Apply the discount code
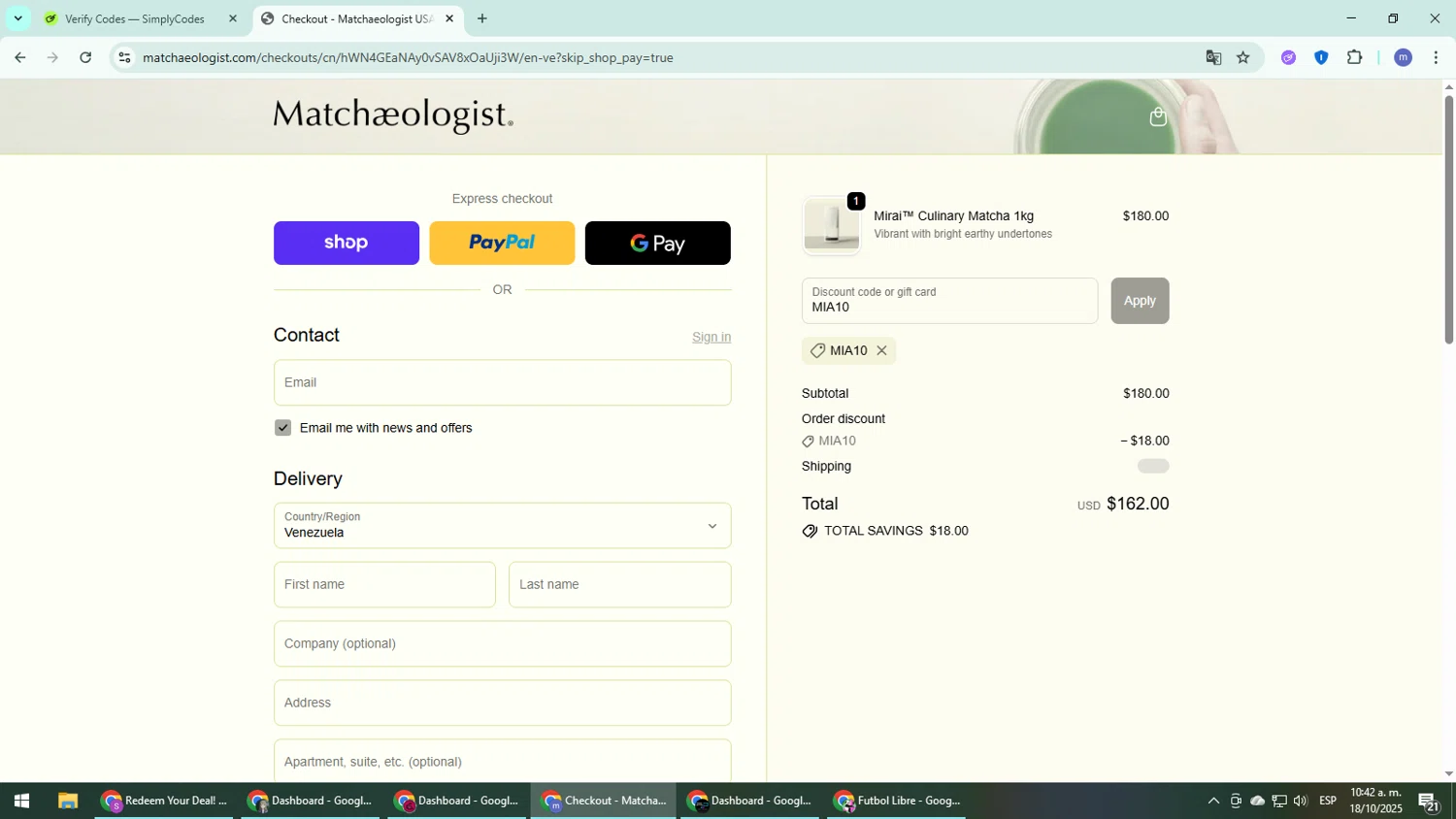The height and width of the screenshot is (819, 1456). click(1140, 301)
